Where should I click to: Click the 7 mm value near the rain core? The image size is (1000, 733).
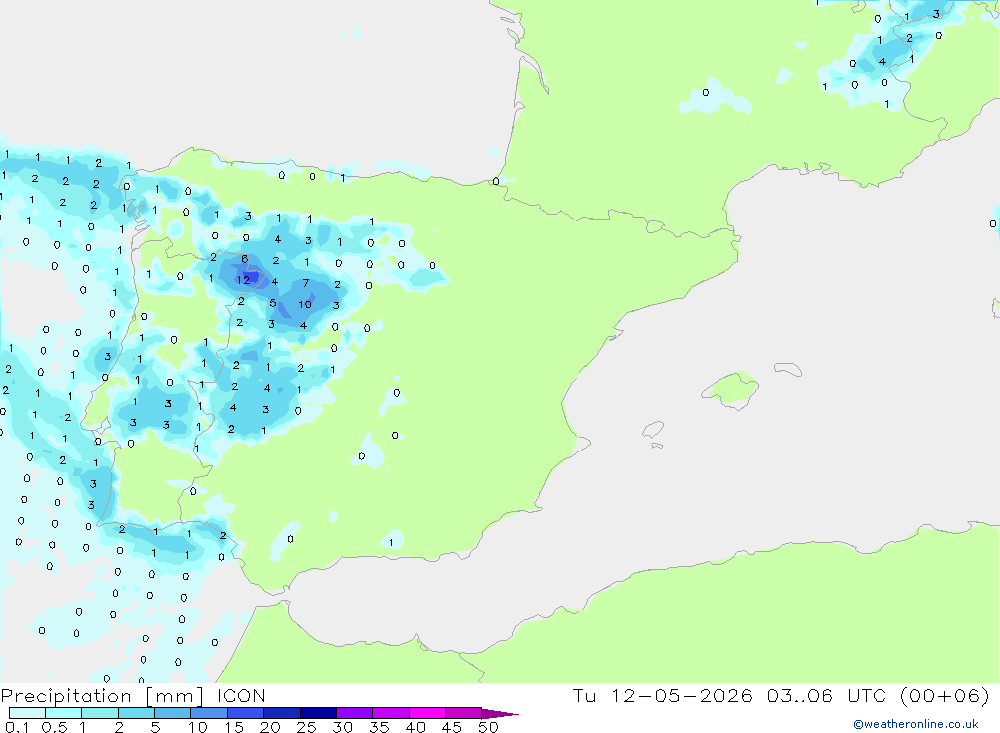(x=305, y=283)
